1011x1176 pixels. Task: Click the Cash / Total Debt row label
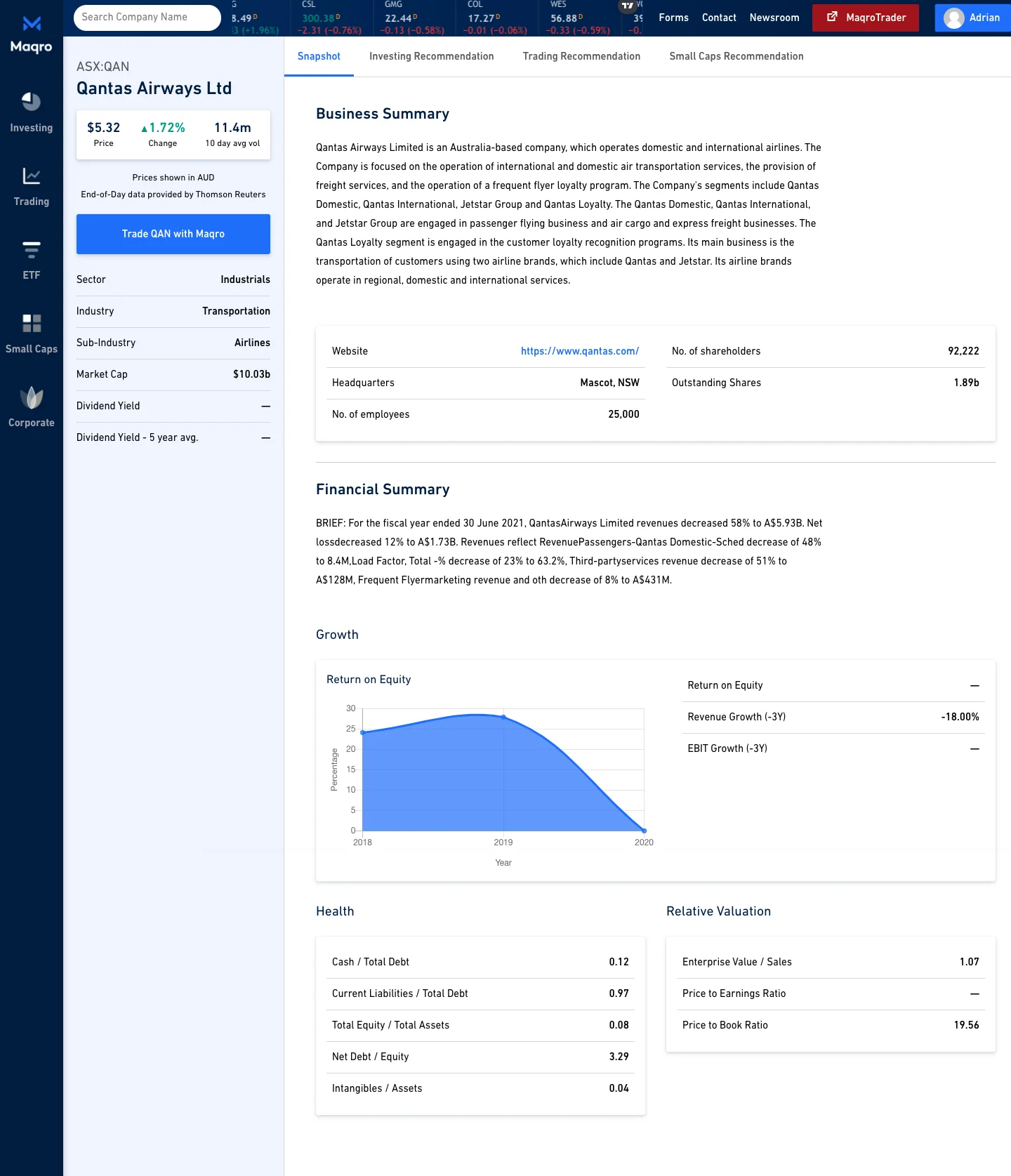371,962
